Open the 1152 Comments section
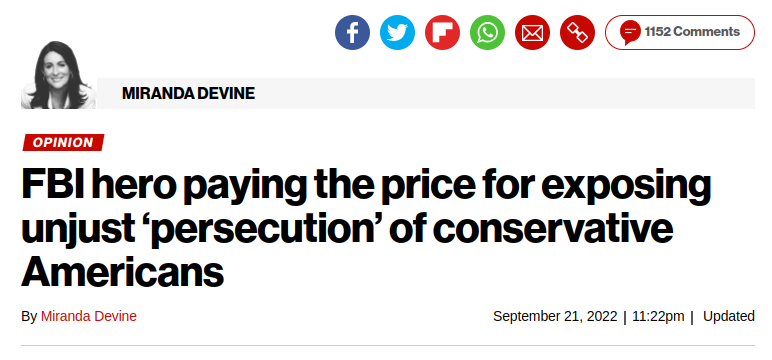 click(679, 33)
